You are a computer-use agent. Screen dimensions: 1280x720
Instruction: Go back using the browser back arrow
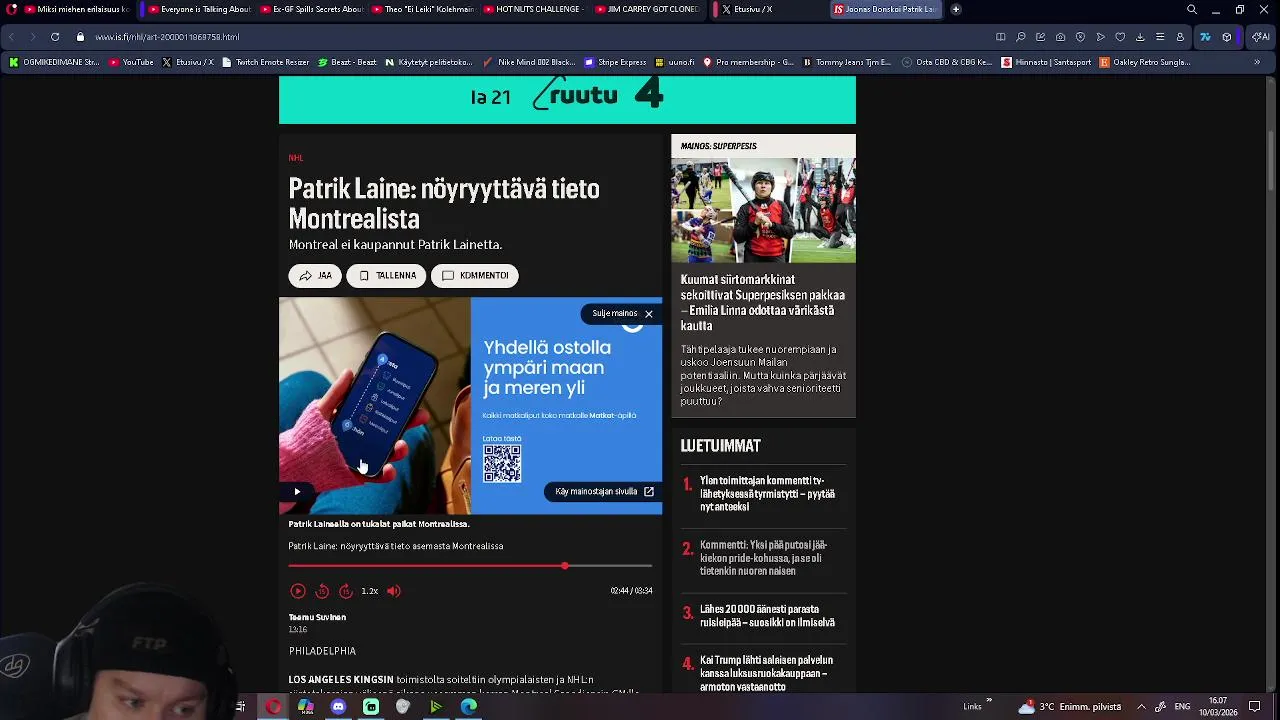tap(12, 37)
